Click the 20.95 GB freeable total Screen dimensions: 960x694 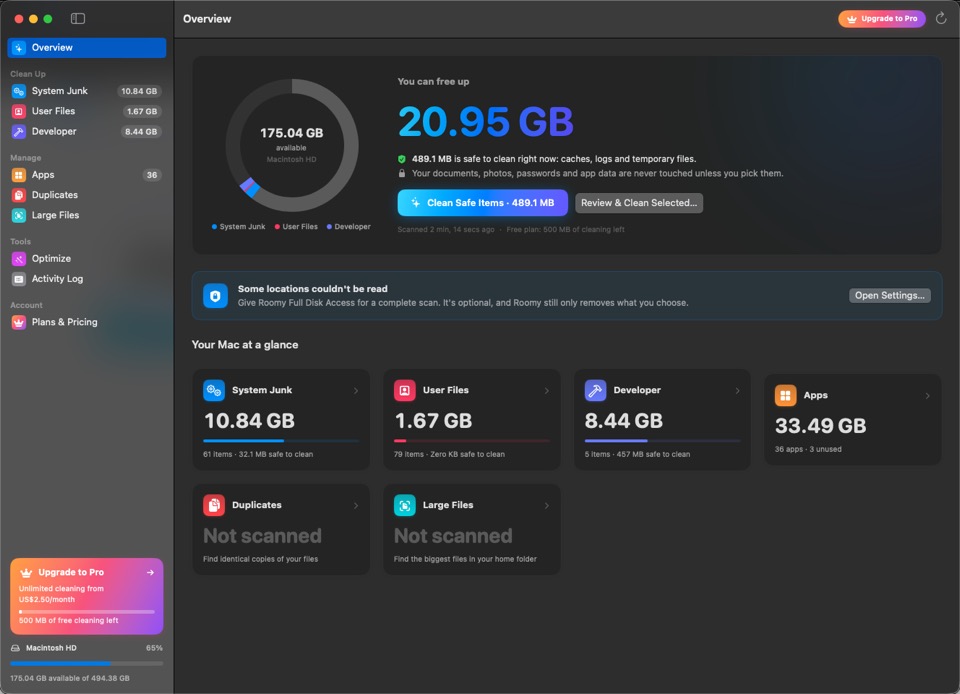[486, 121]
